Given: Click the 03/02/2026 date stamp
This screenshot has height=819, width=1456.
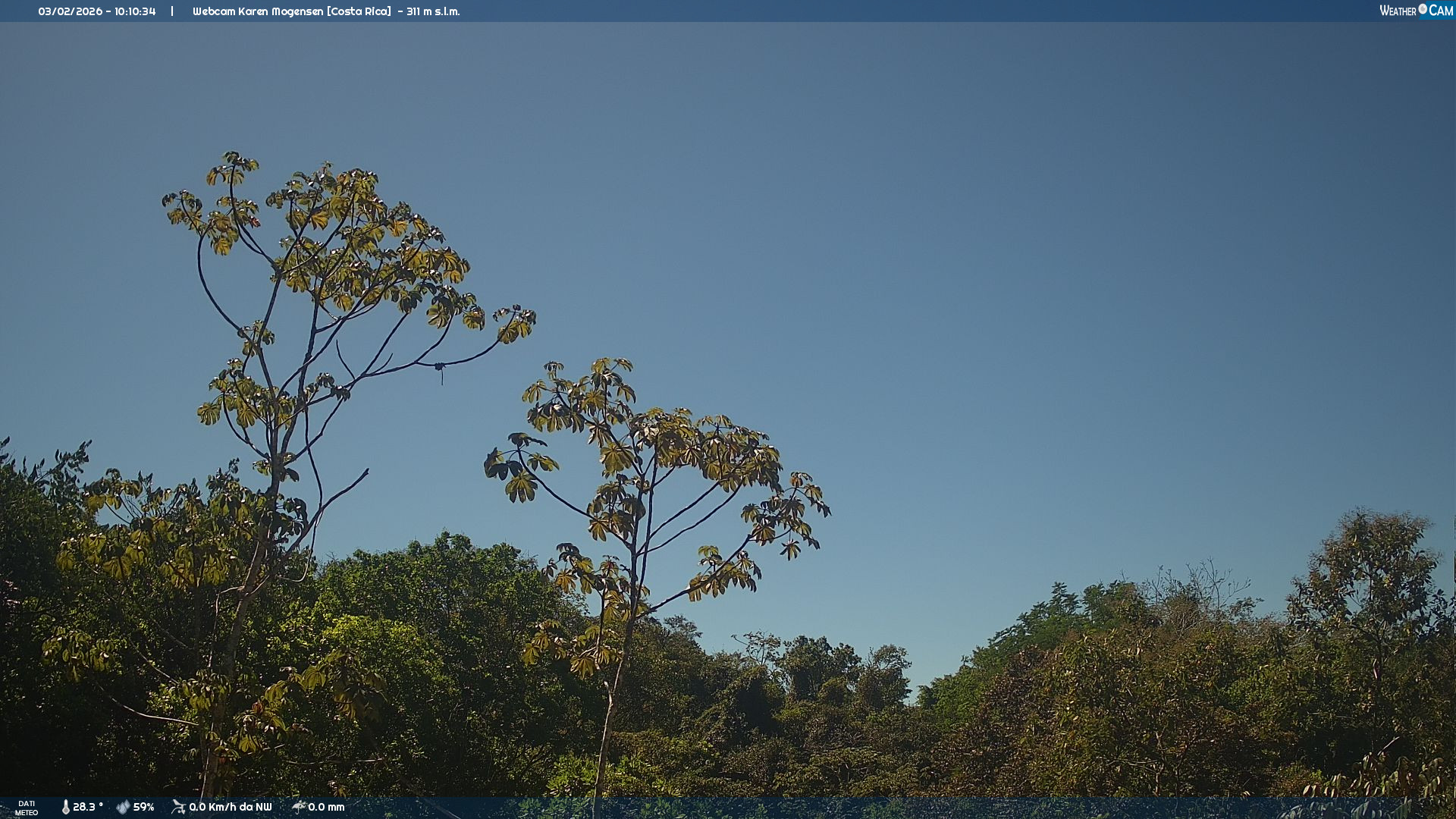Looking at the screenshot, I should [71, 11].
